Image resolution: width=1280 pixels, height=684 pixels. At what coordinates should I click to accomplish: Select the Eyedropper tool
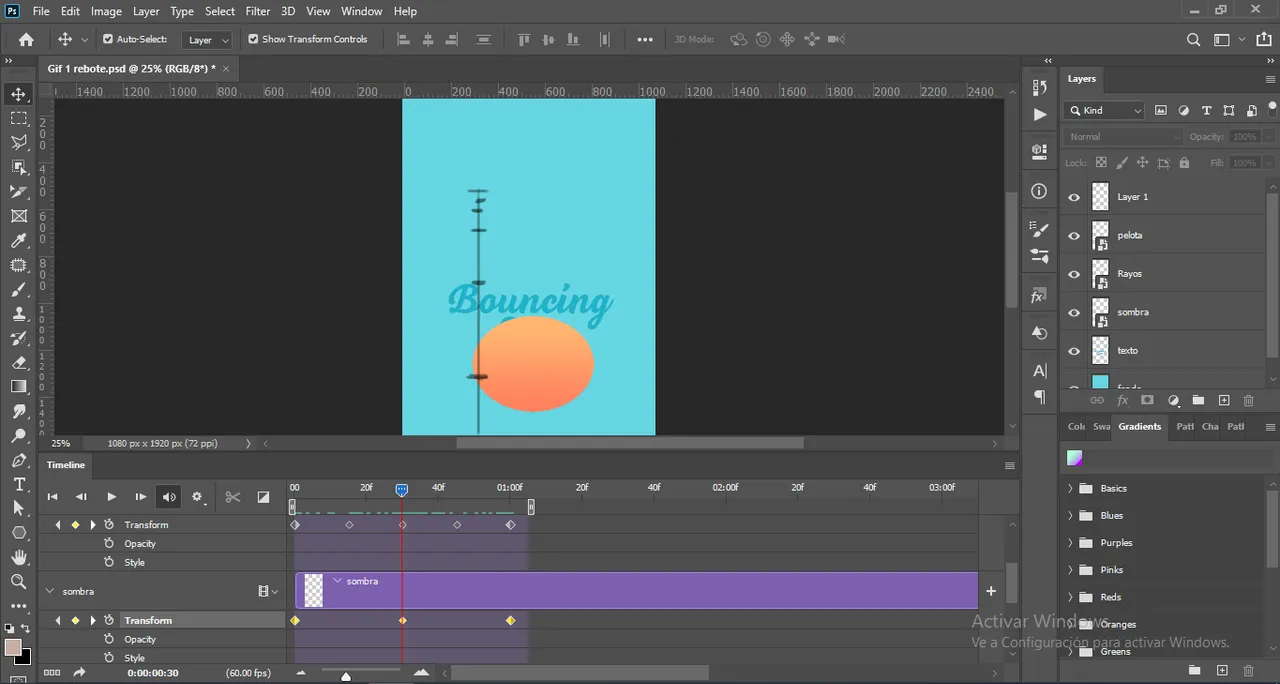point(19,240)
